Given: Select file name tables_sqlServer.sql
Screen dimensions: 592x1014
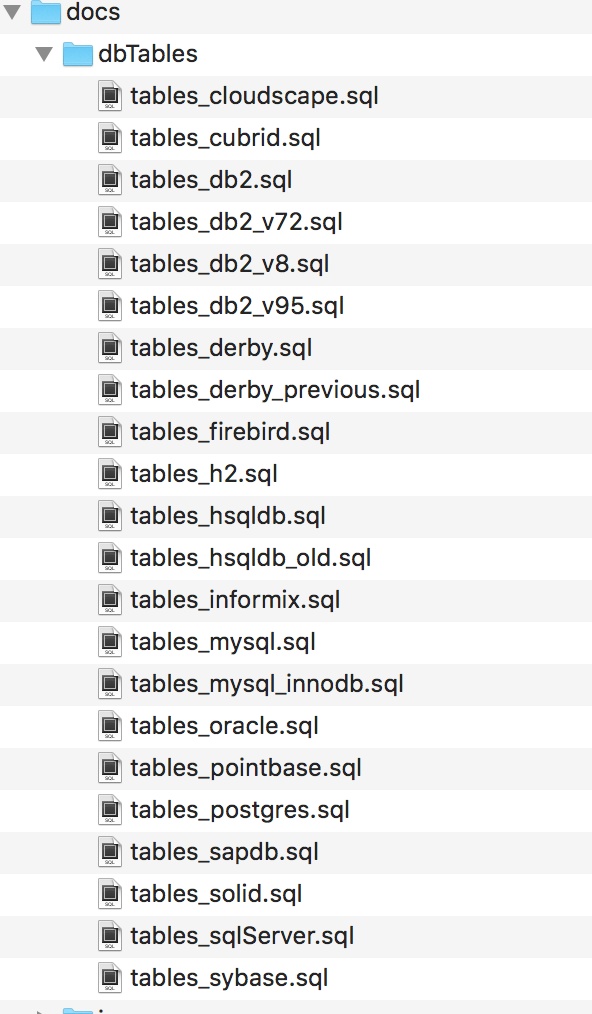Looking at the screenshot, I should (243, 937).
